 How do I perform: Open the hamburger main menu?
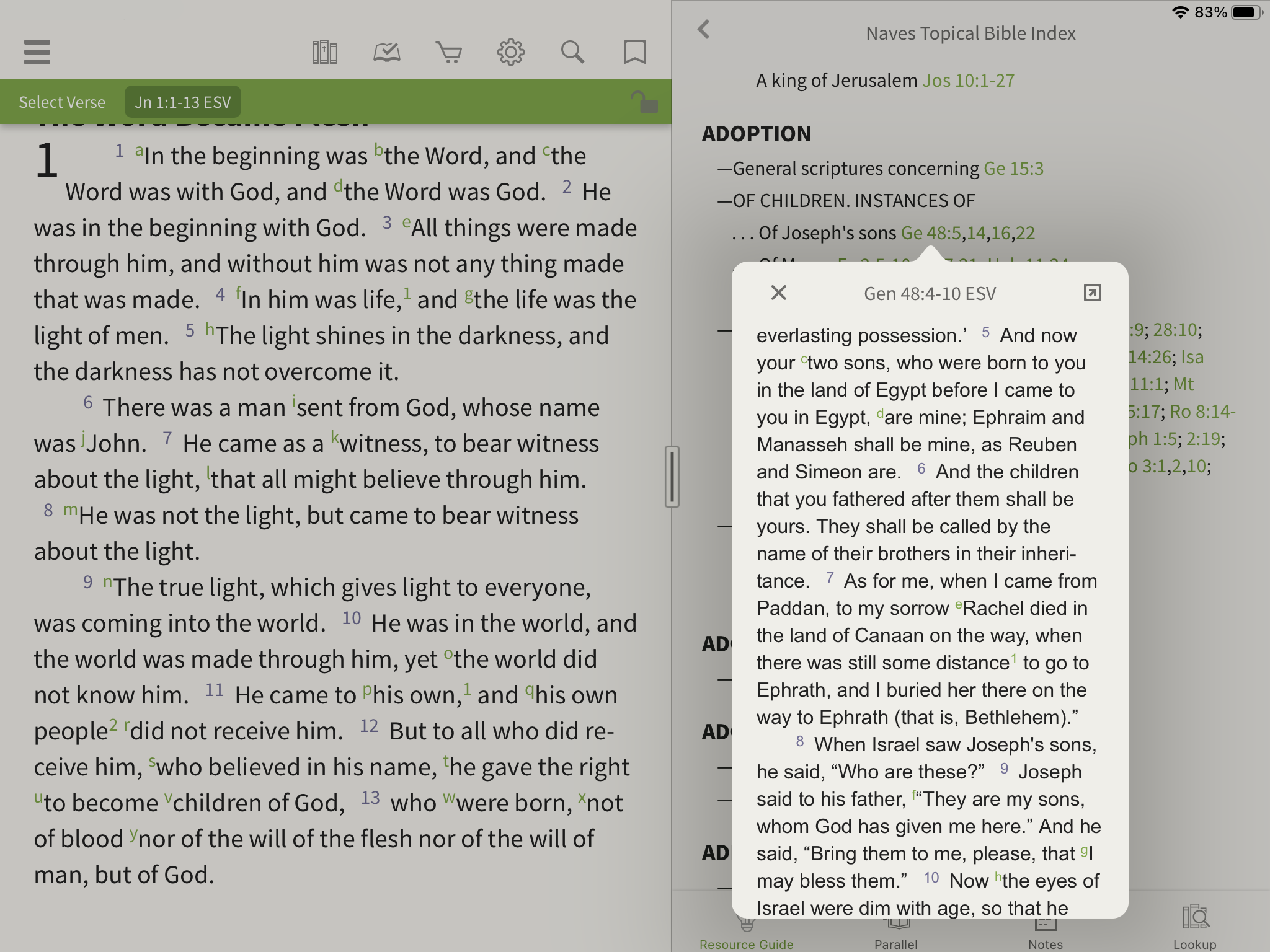tap(37, 52)
